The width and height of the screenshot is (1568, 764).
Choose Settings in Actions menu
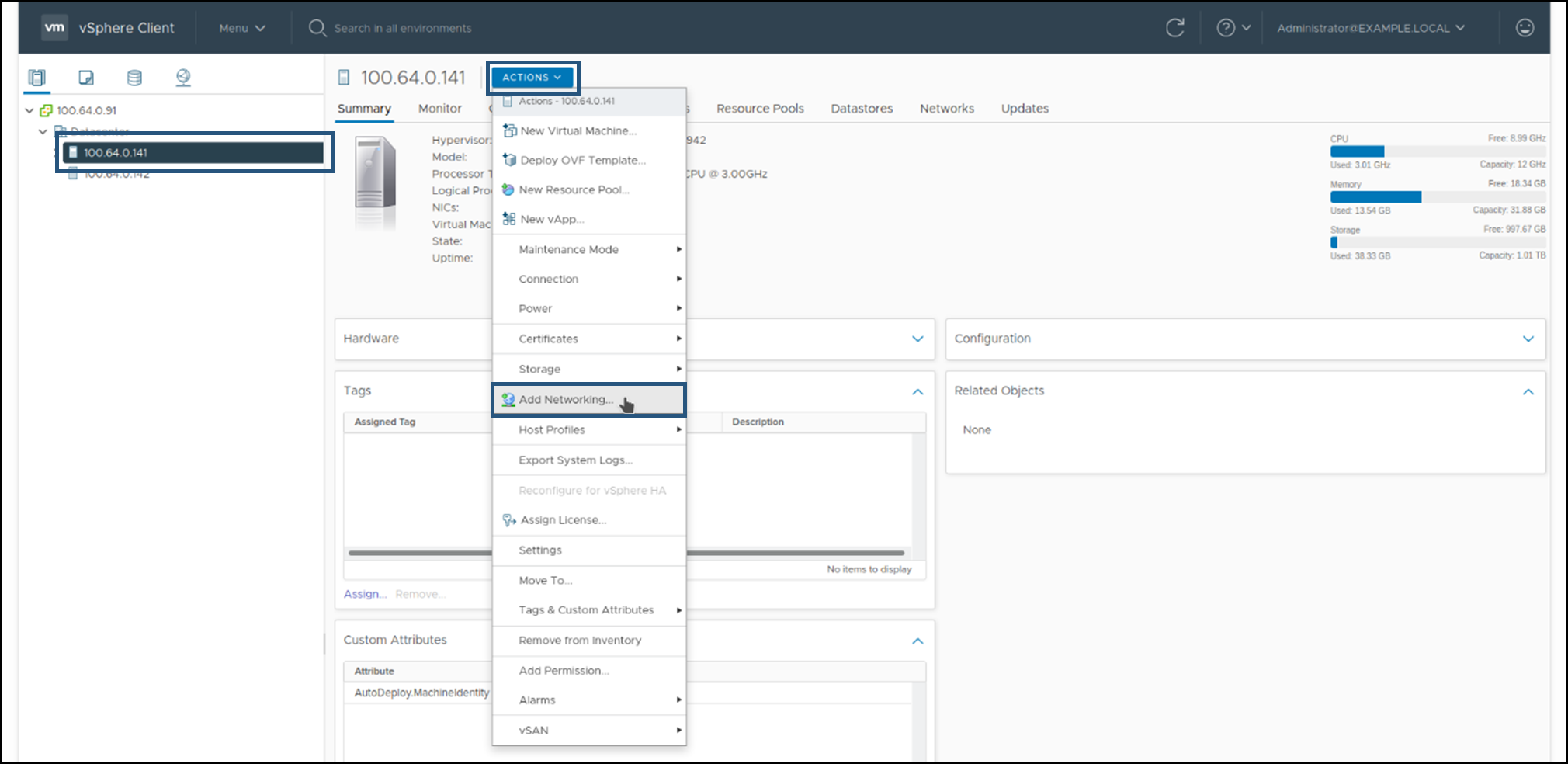click(589, 550)
